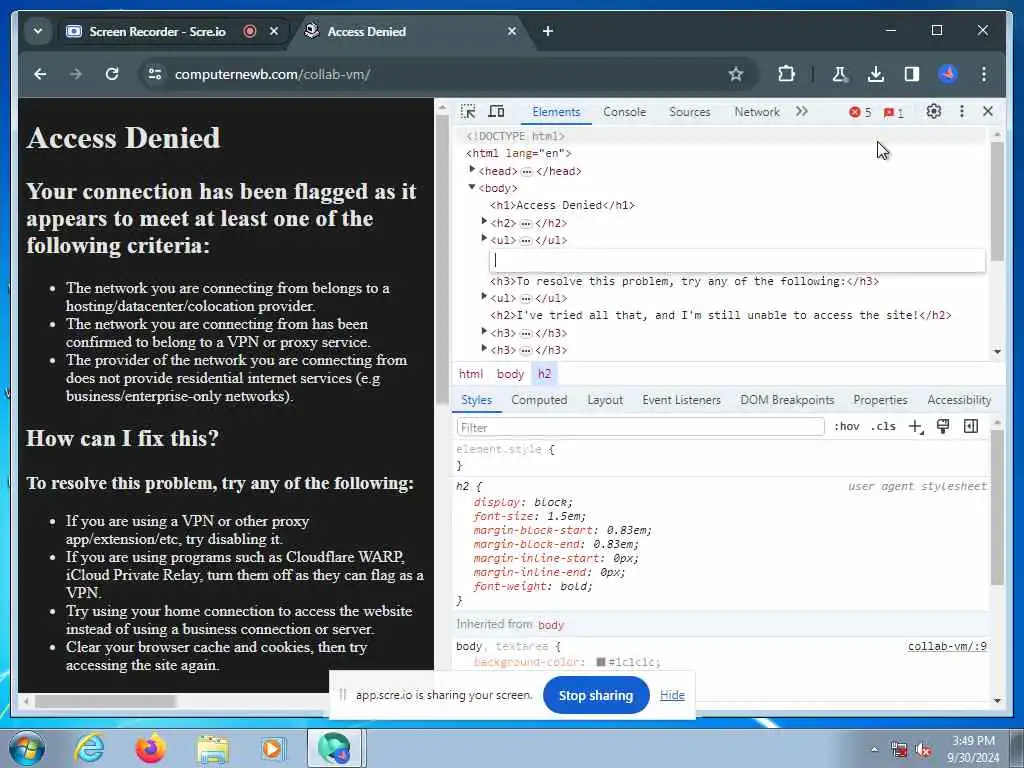Expand the first h2 node
The image size is (1024, 768).
tap(484, 222)
